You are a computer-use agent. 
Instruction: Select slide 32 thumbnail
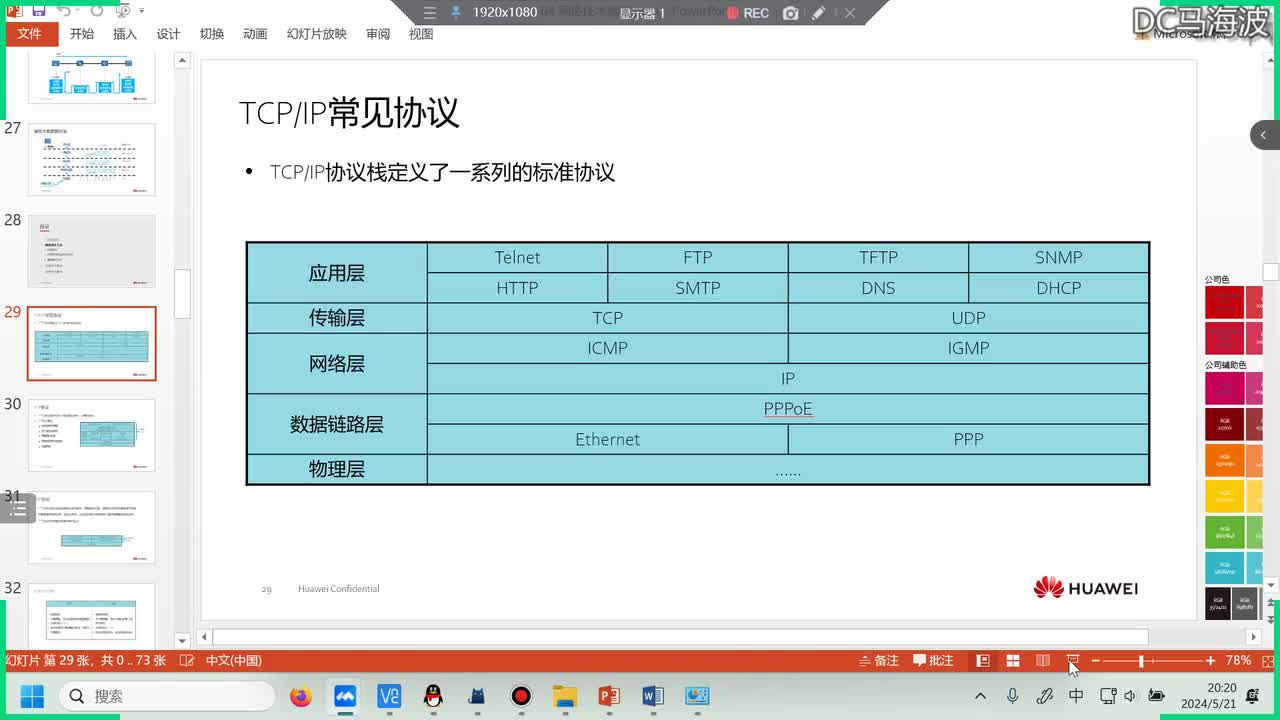pyautogui.click(x=92, y=615)
